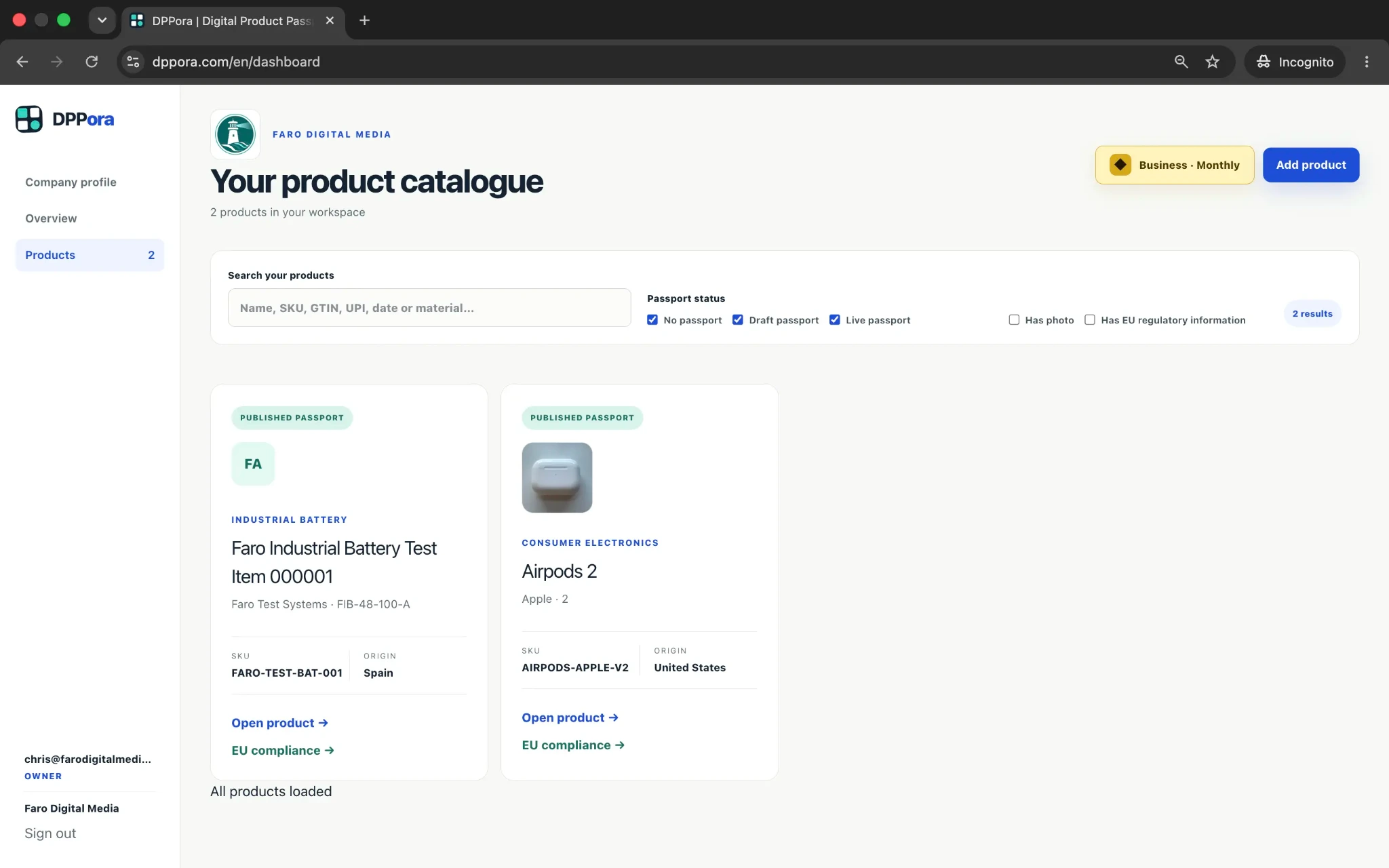Screen dimensions: 1389x868
Task: Click the FA avatar on battery card
Action: tap(253, 464)
